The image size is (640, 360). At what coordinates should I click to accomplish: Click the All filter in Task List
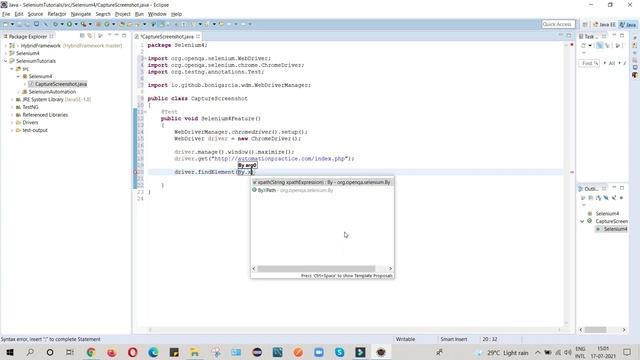[x=611, y=63]
